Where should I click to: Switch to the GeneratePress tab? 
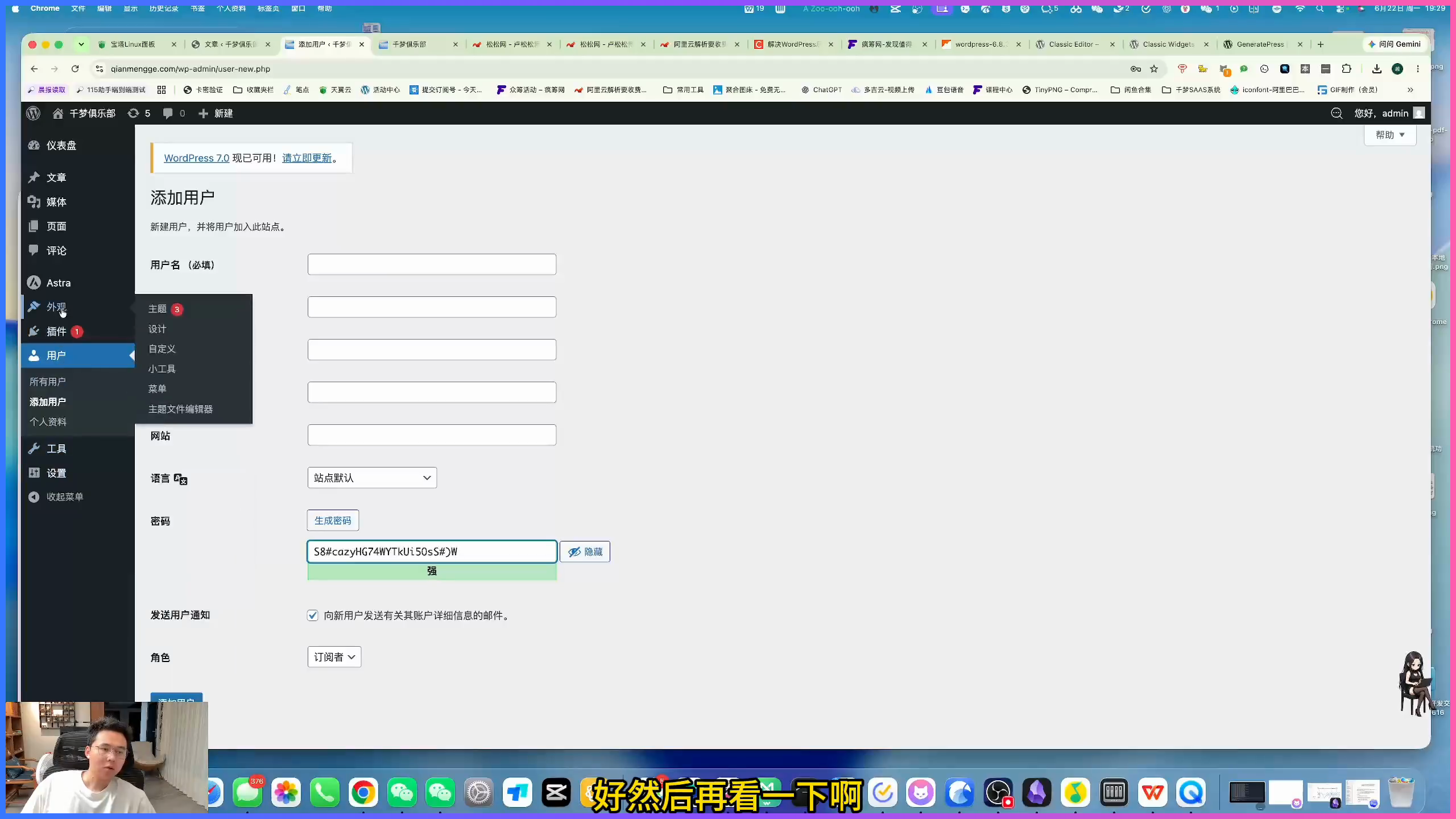click(1260, 44)
